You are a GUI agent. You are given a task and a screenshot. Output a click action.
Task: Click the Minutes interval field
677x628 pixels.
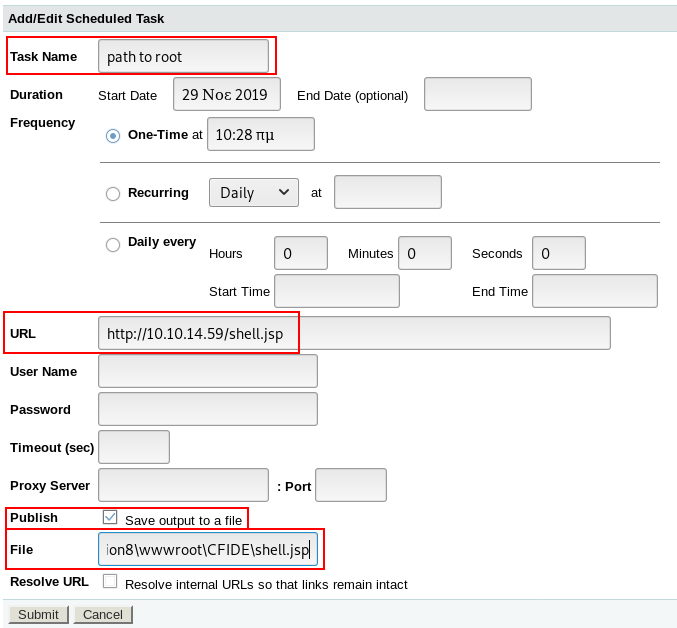pyautogui.click(x=424, y=253)
